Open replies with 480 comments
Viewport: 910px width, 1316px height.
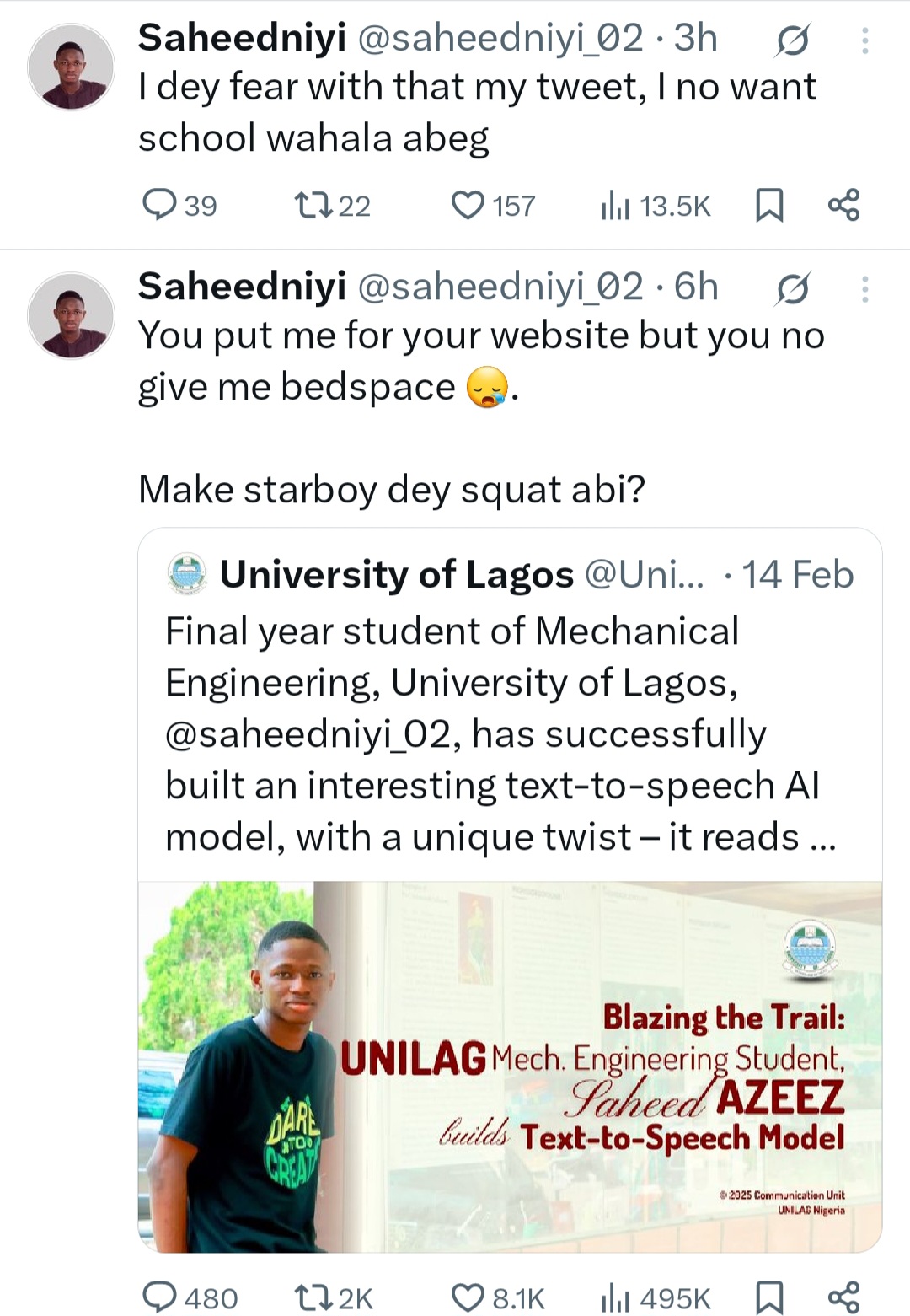(x=190, y=1297)
